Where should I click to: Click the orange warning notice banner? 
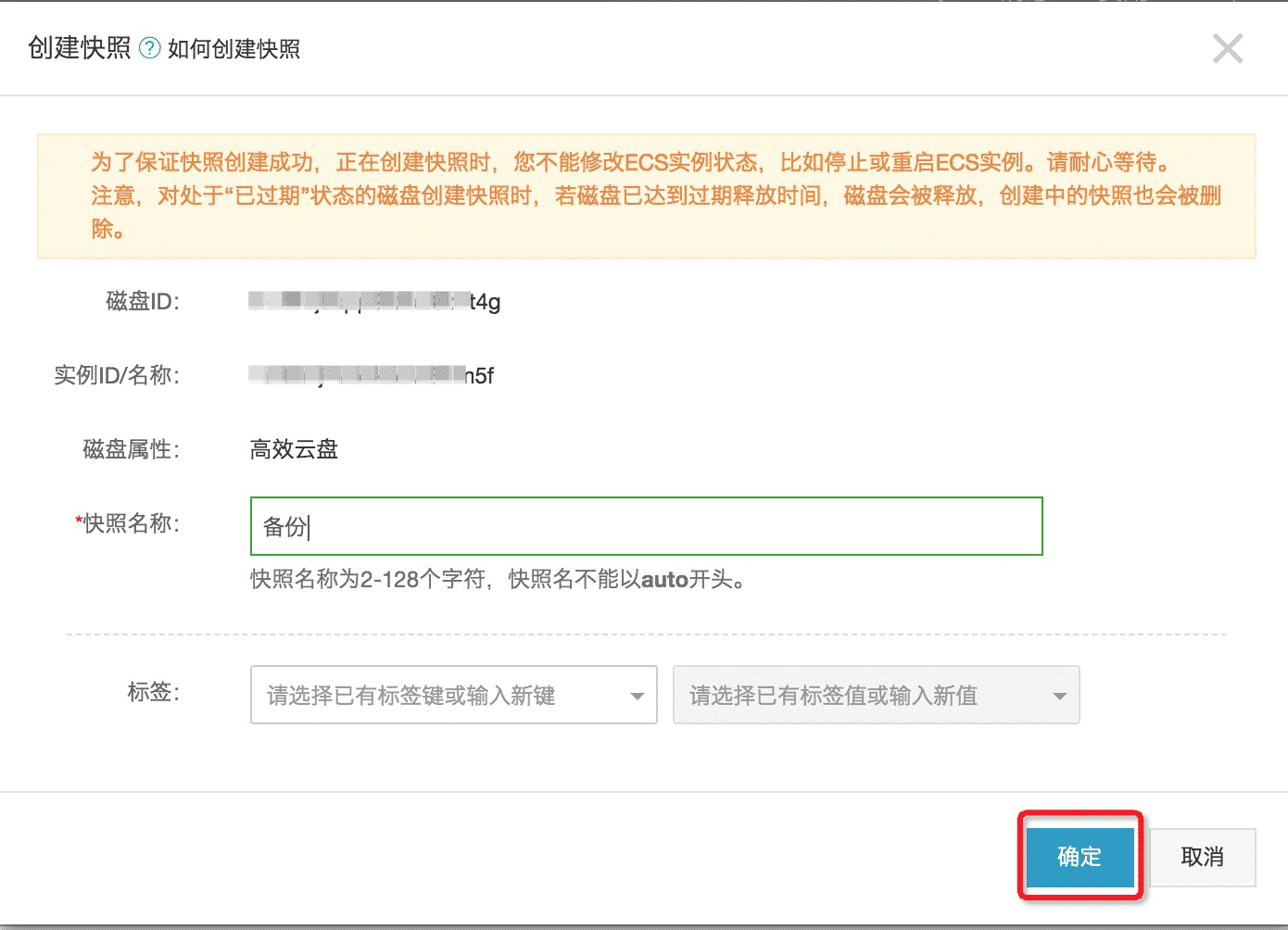click(x=646, y=195)
